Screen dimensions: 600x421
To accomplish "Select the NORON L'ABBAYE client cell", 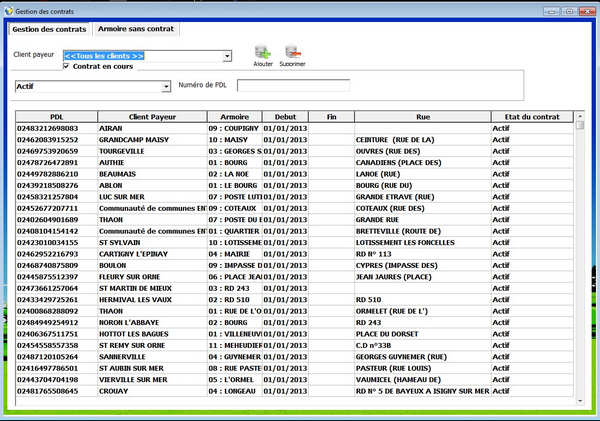I will 152,323.
